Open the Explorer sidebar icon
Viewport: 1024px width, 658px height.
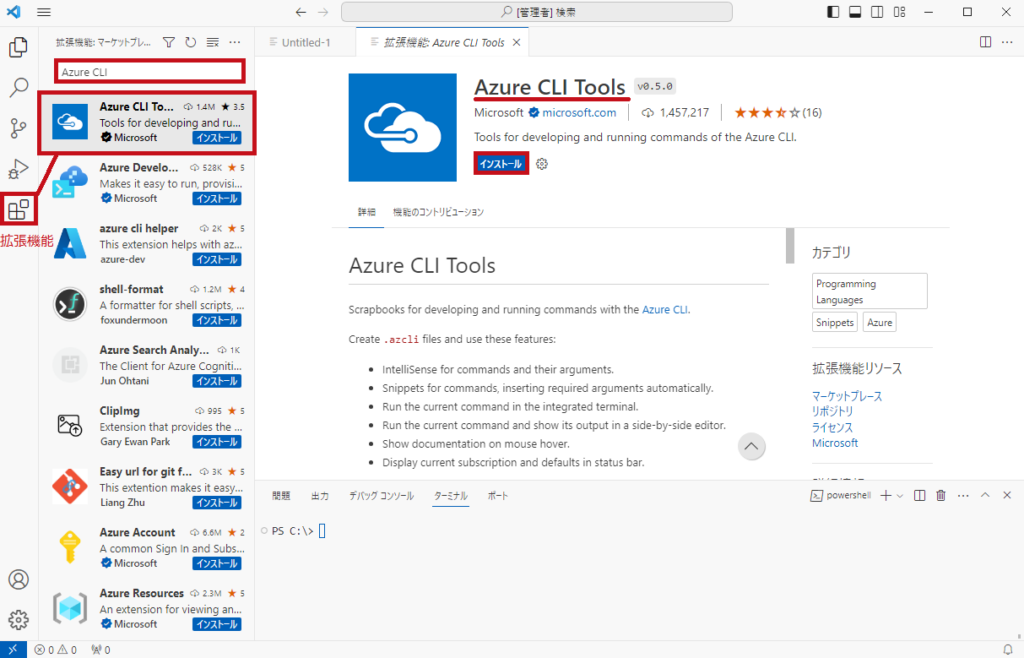pyautogui.click(x=17, y=47)
